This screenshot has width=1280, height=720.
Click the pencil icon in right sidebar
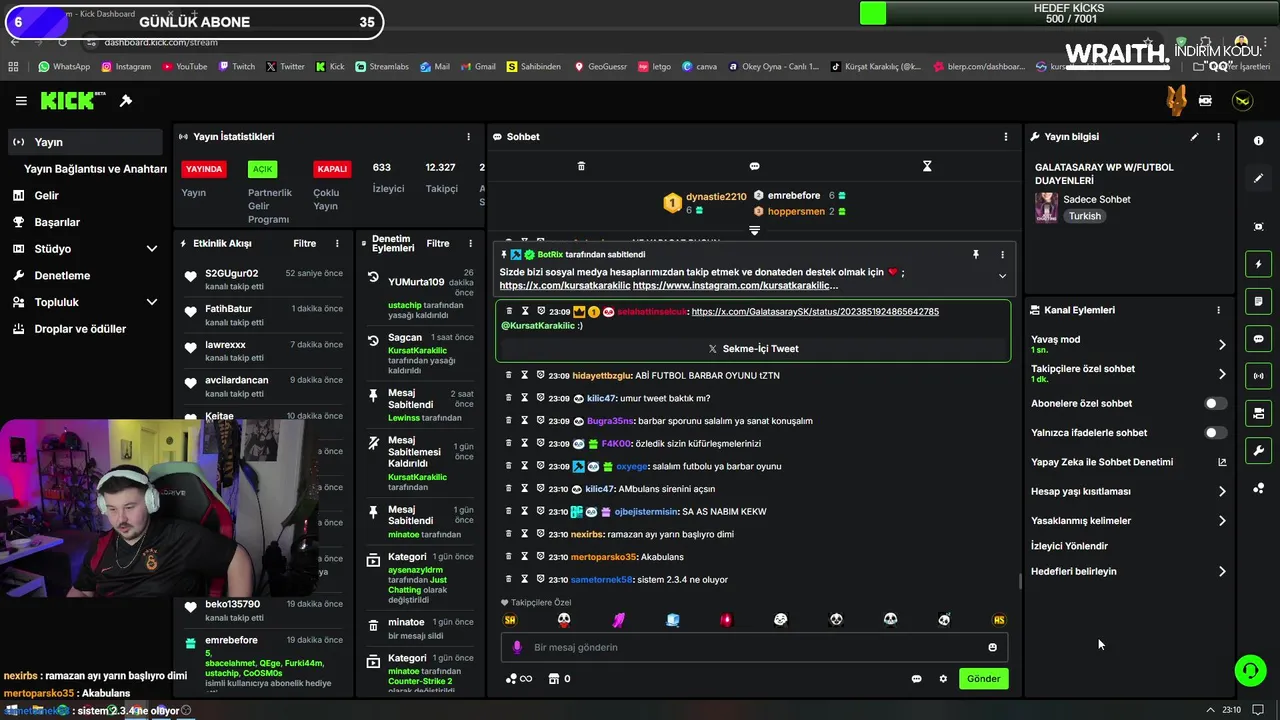tap(1258, 178)
